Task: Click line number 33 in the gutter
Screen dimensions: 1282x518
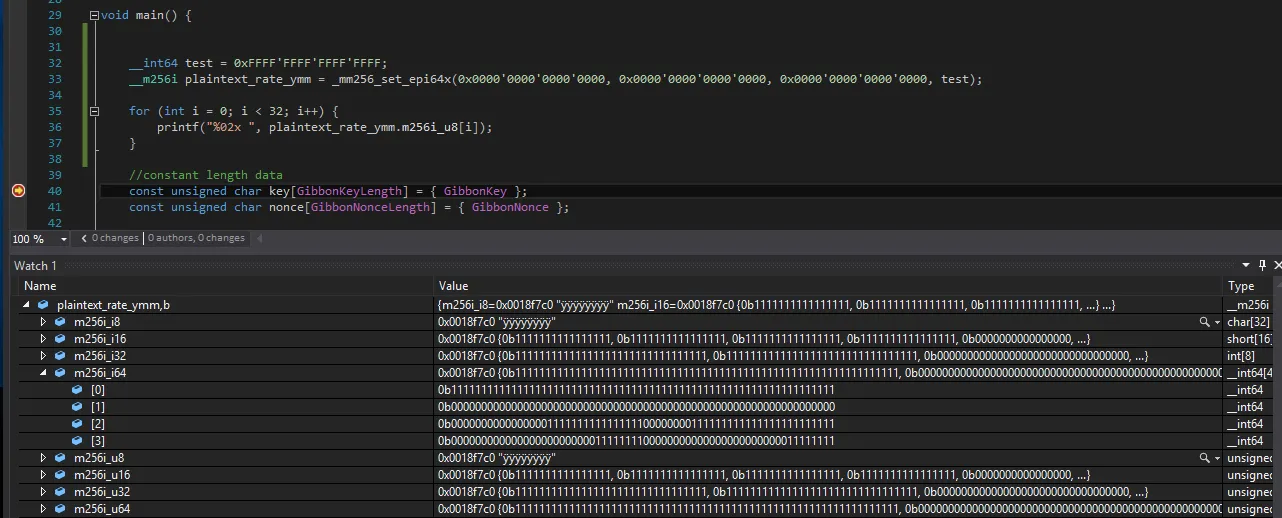Action: pyautogui.click(x=54, y=79)
